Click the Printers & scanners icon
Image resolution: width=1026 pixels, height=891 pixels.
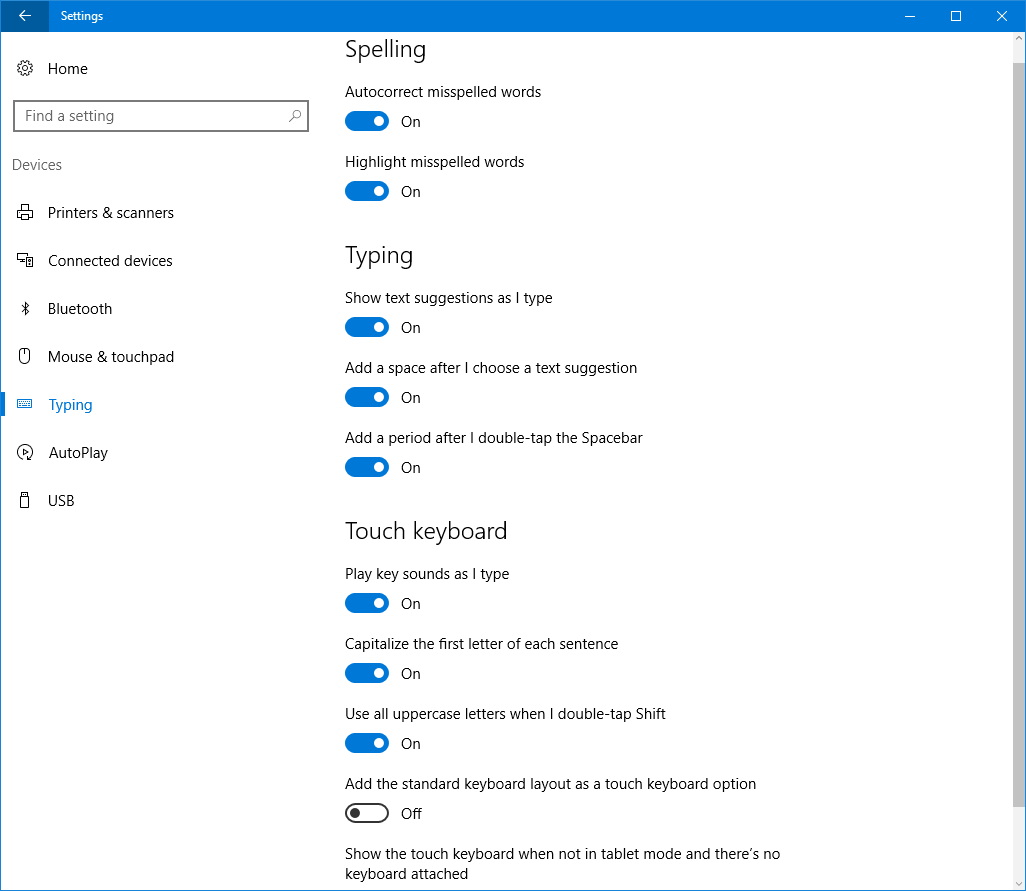[x=25, y=213]
